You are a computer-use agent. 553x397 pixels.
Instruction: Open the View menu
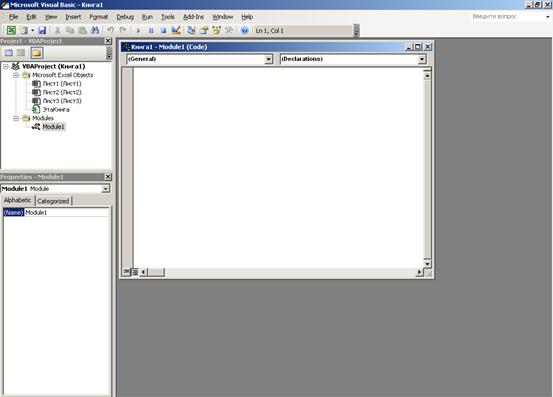point(51,17)
